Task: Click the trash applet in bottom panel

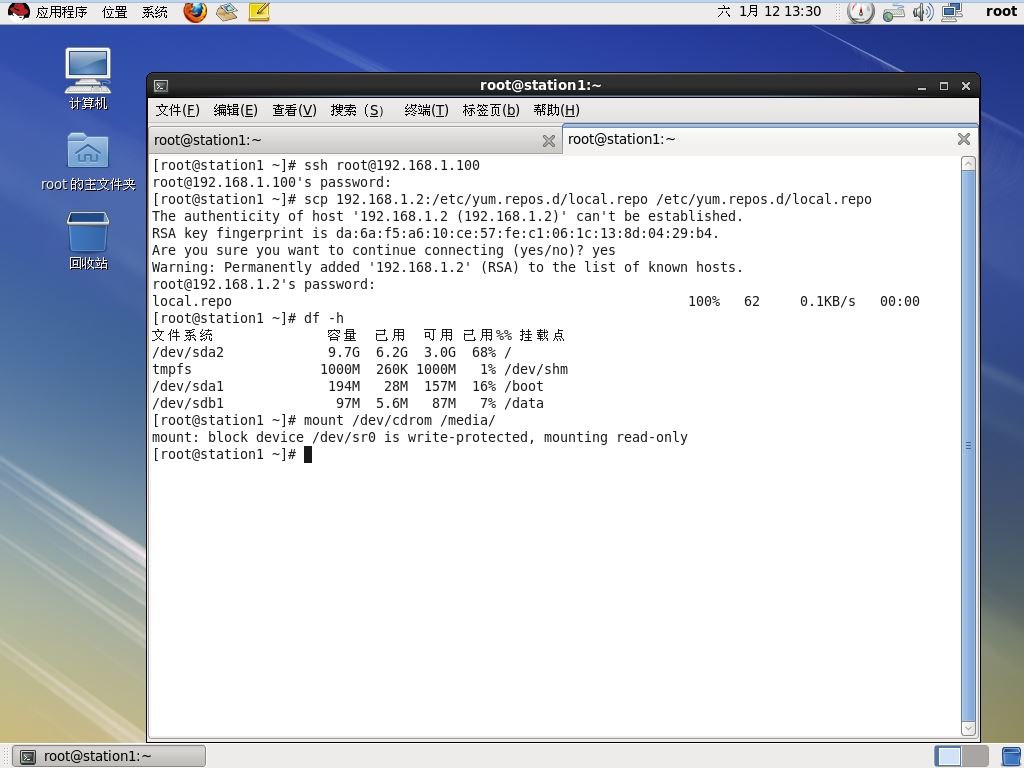Action: click(1012, 756)
